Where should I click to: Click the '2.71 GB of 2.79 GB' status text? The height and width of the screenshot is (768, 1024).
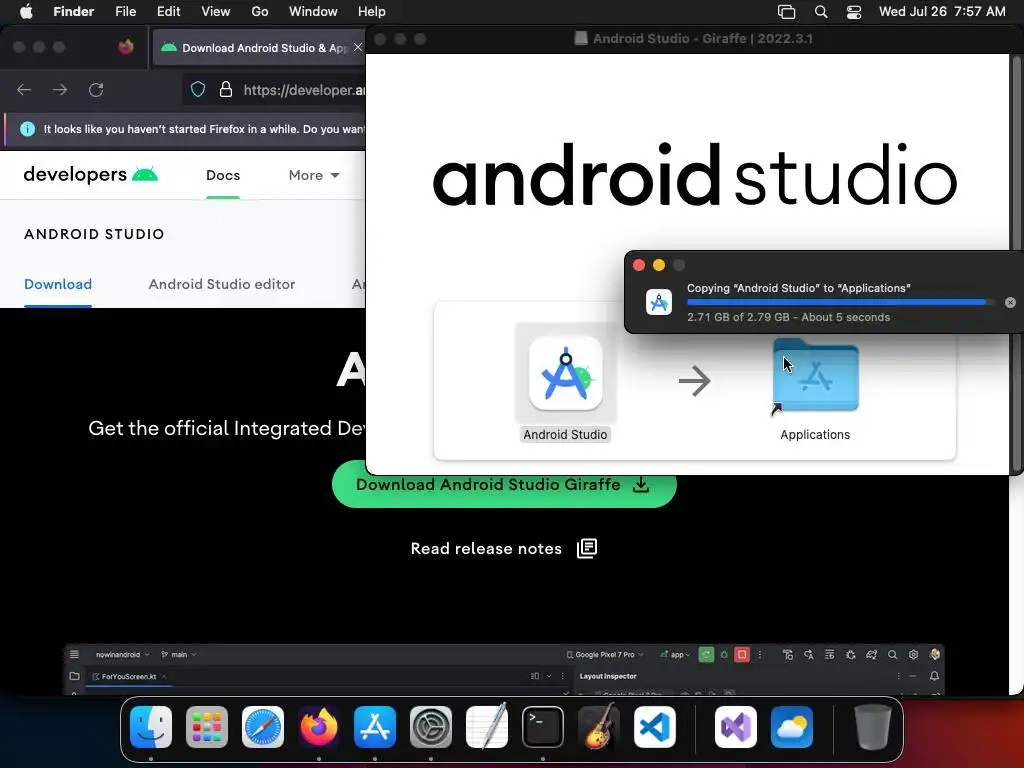788,317
